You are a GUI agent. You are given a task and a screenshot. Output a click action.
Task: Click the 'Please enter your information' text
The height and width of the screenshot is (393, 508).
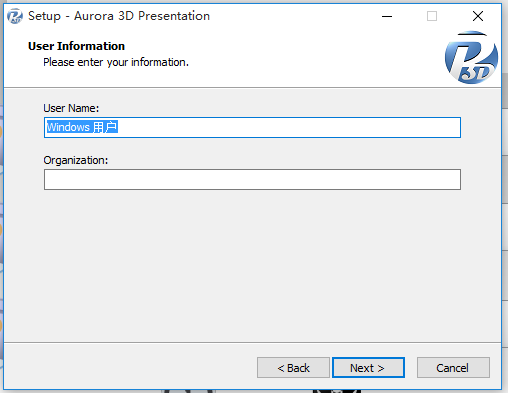(116, 62)
